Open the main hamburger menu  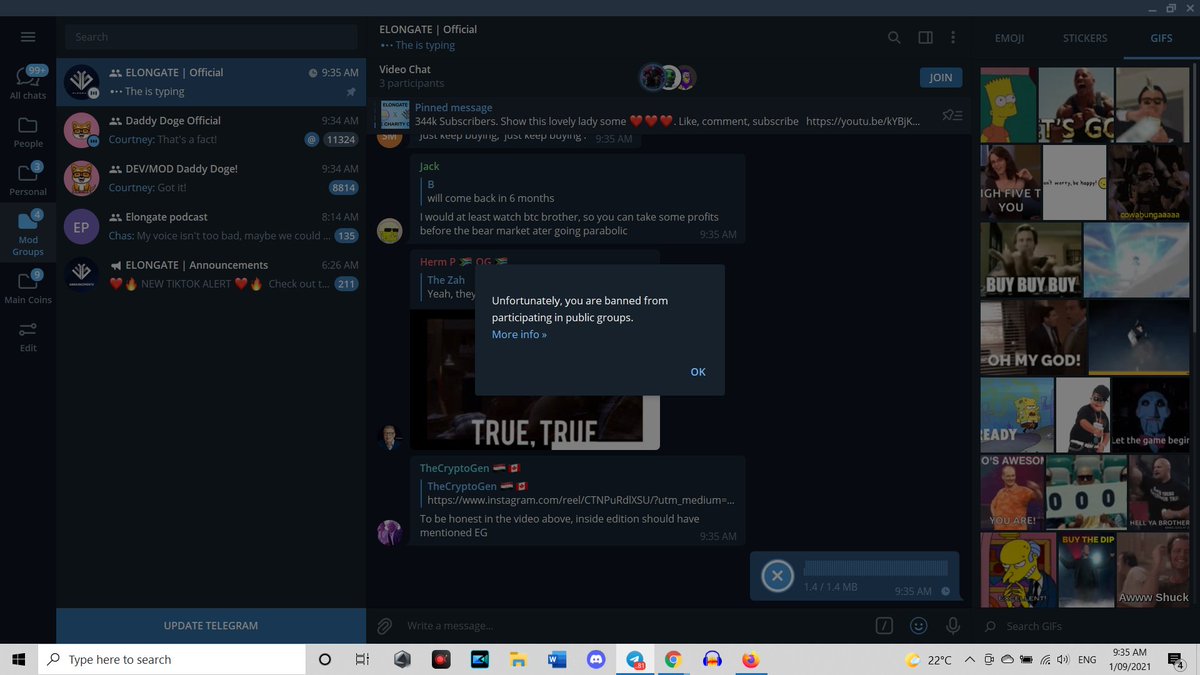click(x=28, y=37)
